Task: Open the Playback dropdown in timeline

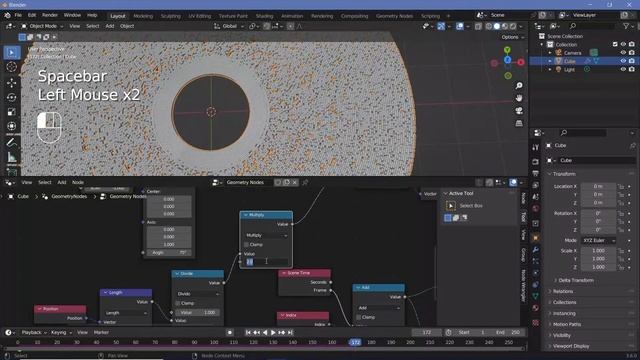Action: coord(34,333)
